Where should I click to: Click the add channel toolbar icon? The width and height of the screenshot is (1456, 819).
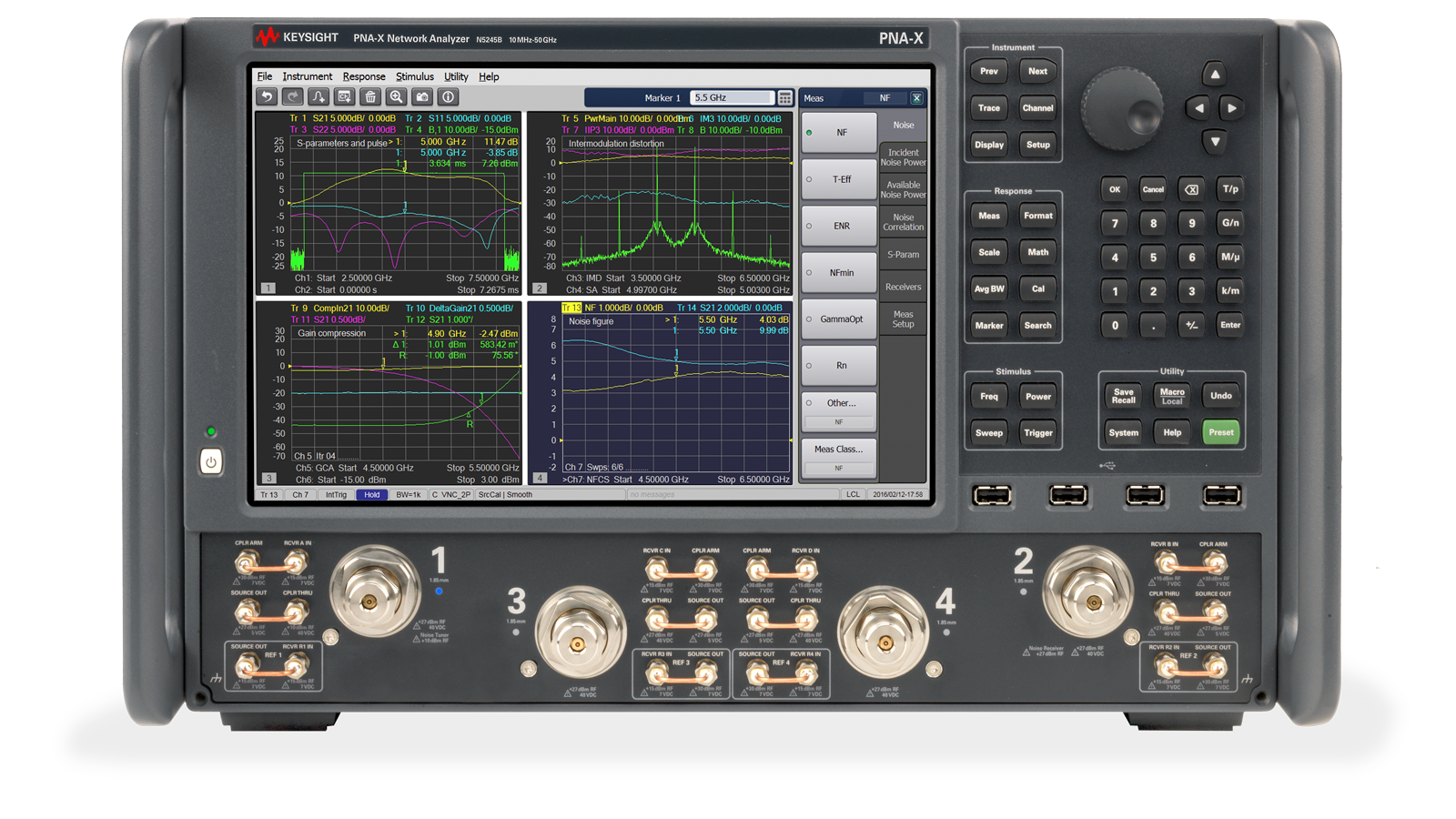click(344, 96)
